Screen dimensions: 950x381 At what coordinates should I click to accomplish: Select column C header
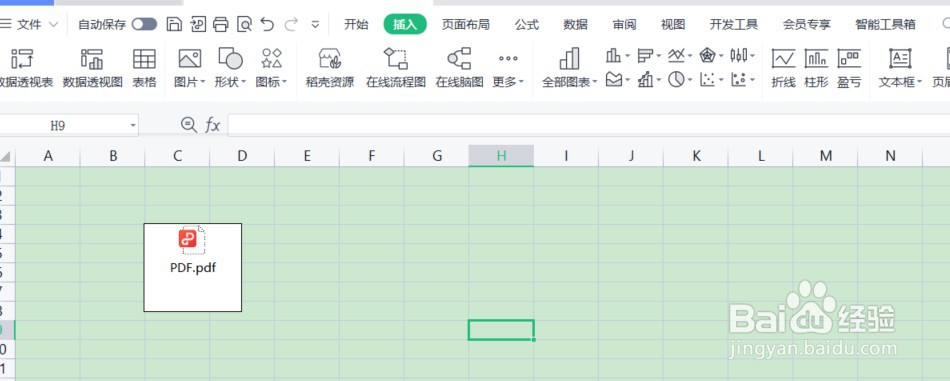click(178, 156)
